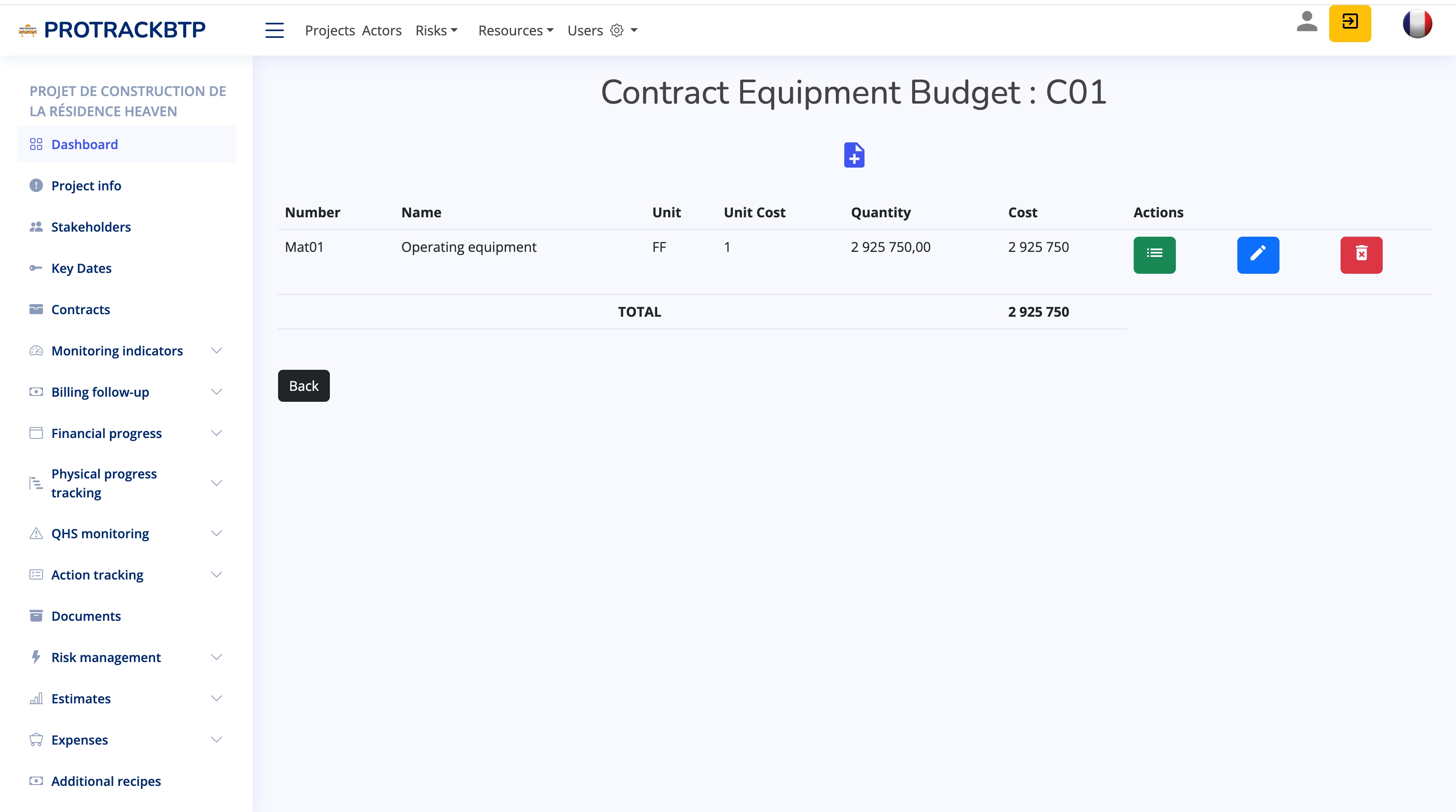Click the Documents archive icon
The image size is (1456, 812).
[36, 615]
